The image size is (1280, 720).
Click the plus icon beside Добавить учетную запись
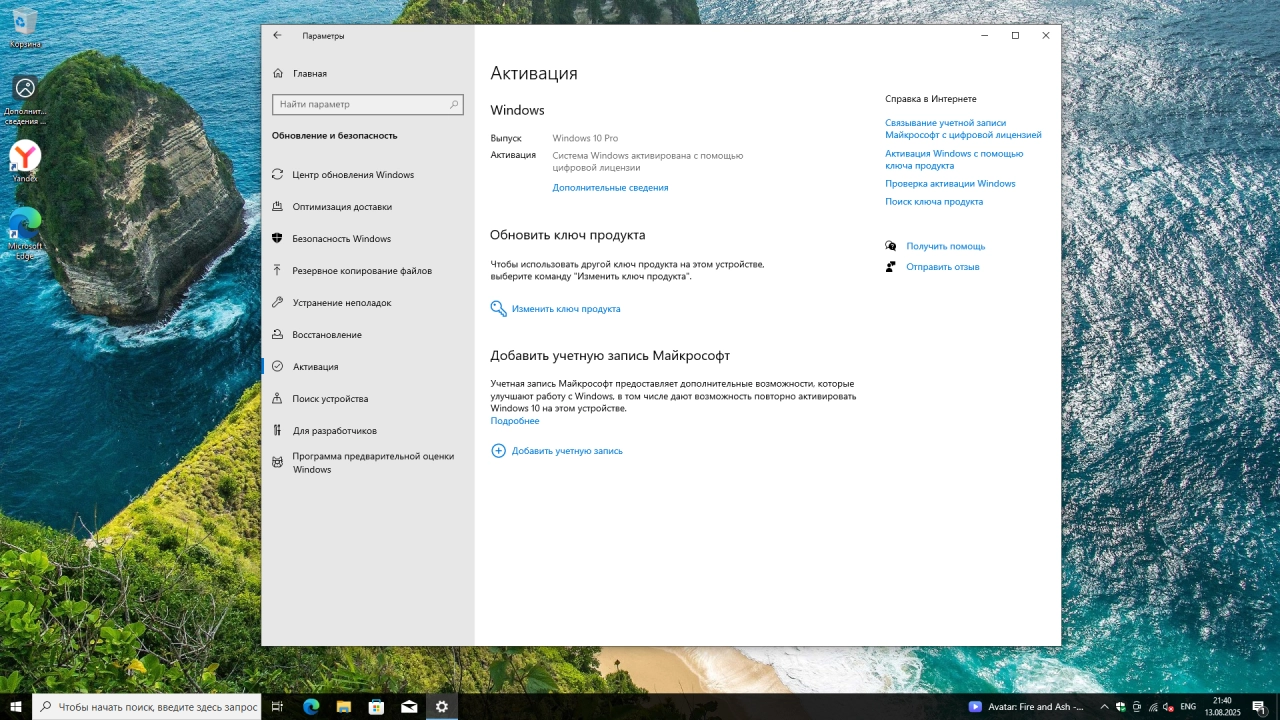point(498,451)
